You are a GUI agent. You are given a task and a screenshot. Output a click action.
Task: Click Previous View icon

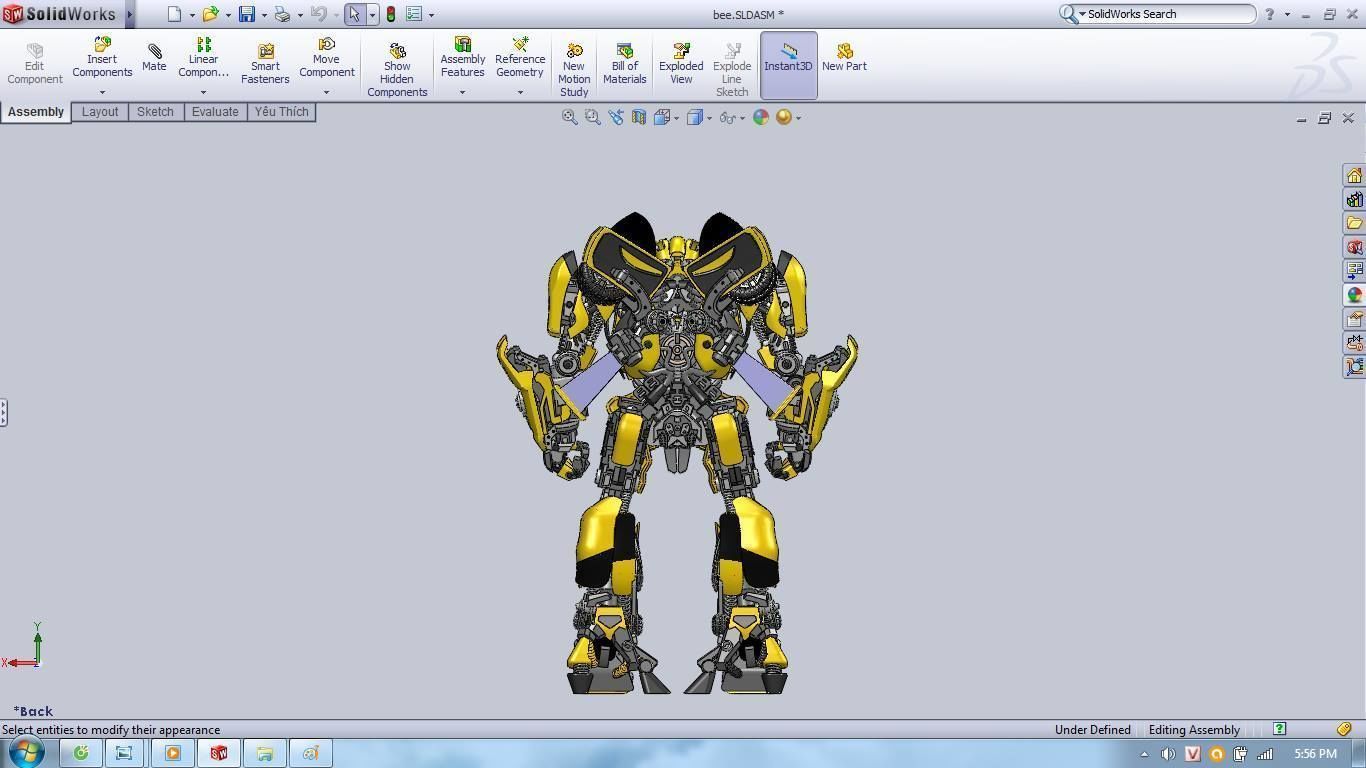[615, 117]
